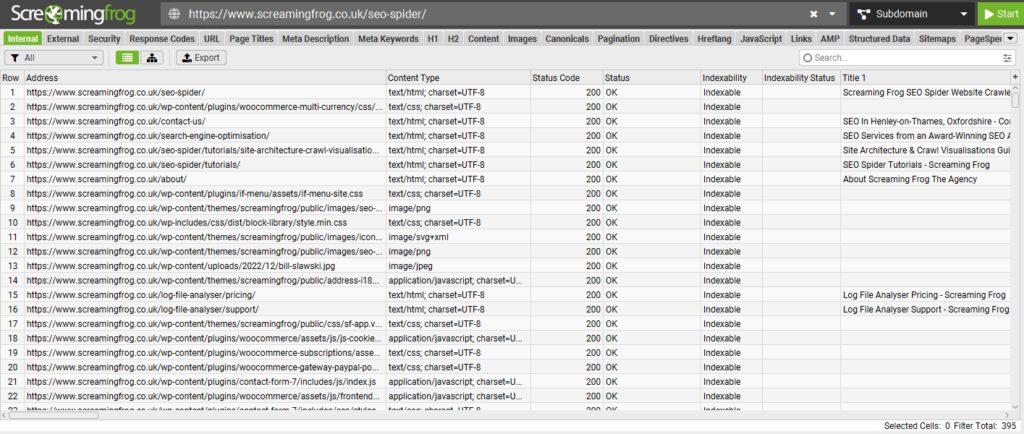Screen dimensions: 1024x434
Task: Open the Page Titles tab
Action: (251, 38)
